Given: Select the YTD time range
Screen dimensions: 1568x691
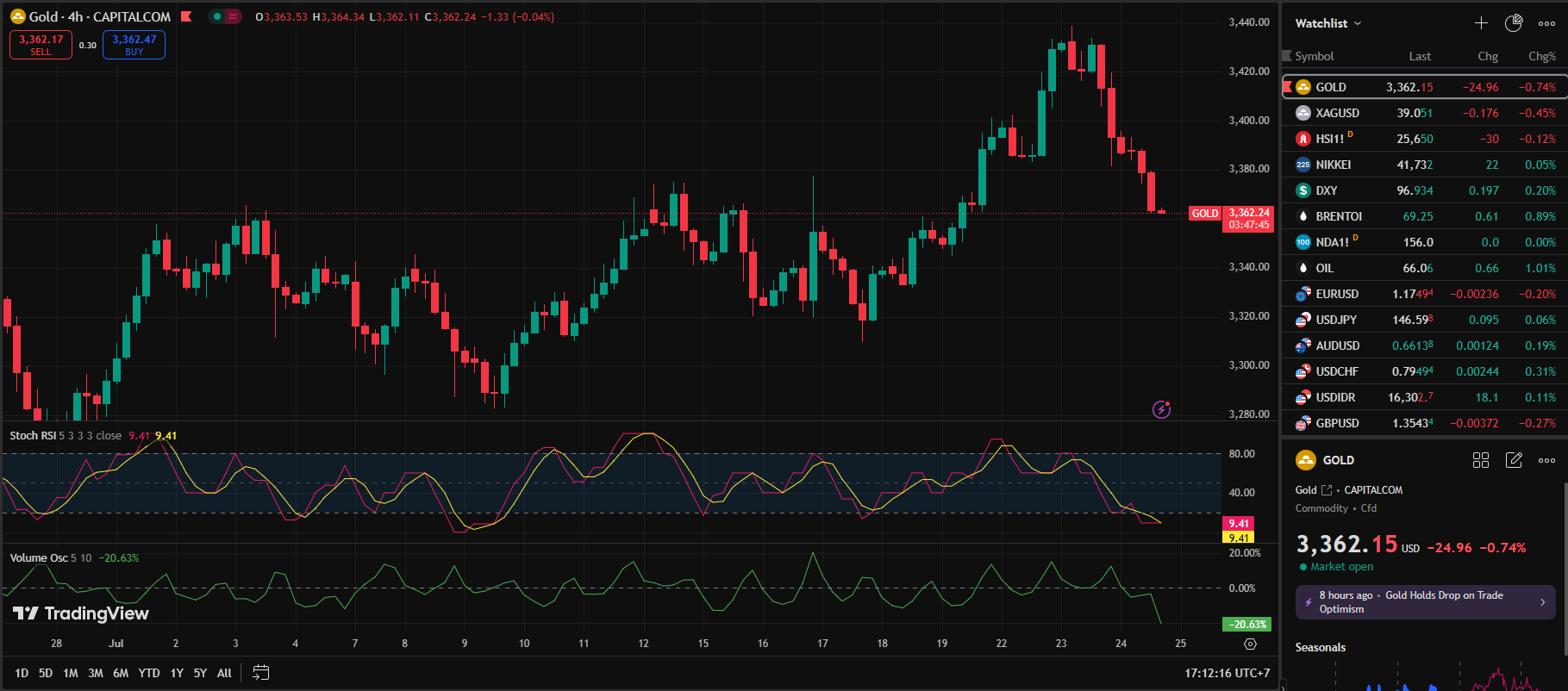Looking at the screenshot, I should (x=149, y=673).
